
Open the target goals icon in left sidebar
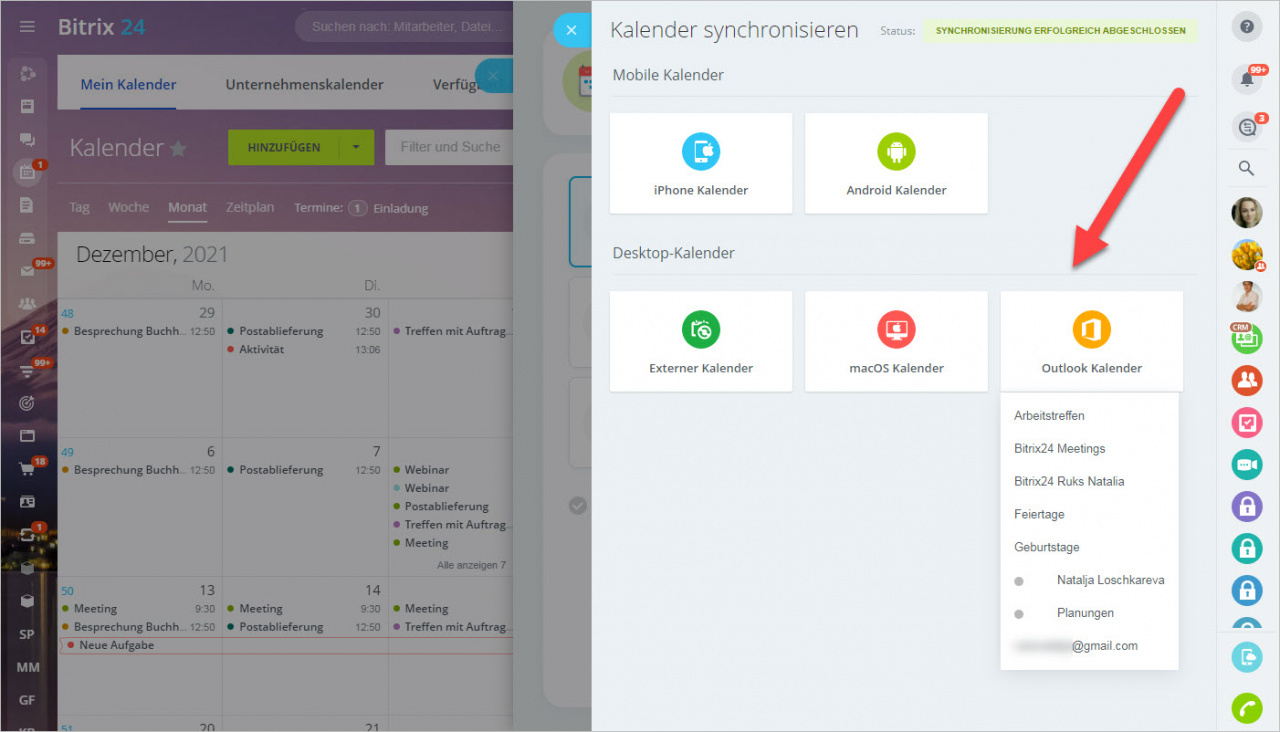(28, 403)
